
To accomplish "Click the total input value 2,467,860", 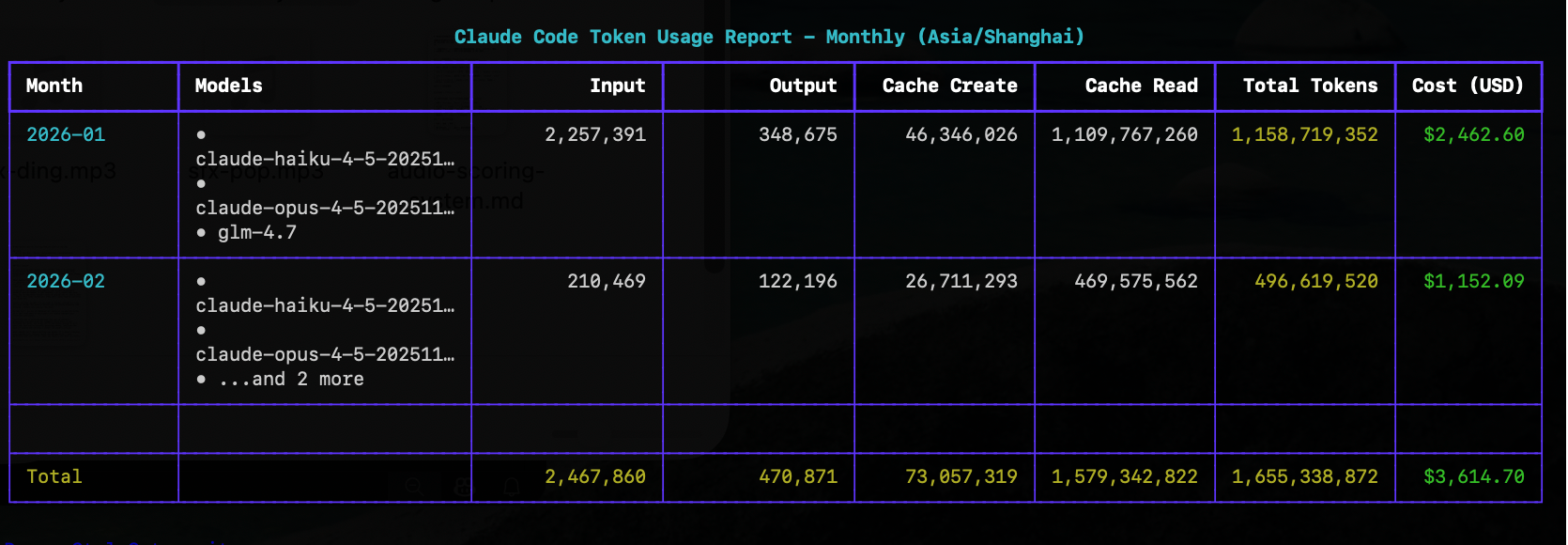I will tap(595, 476).
